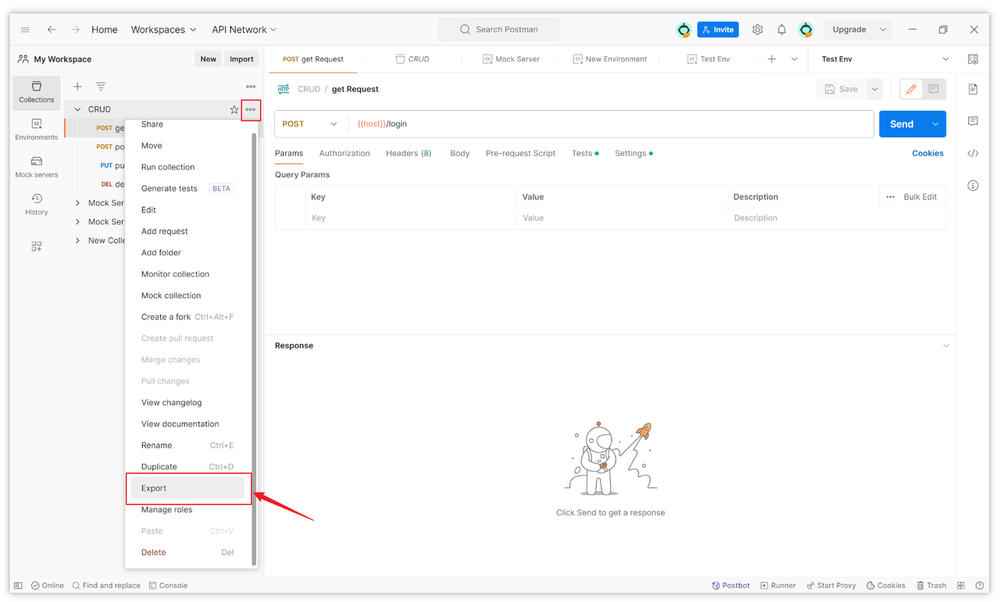Collapse the CRUD collection
1000x602 pixels.
pos(78,110)
